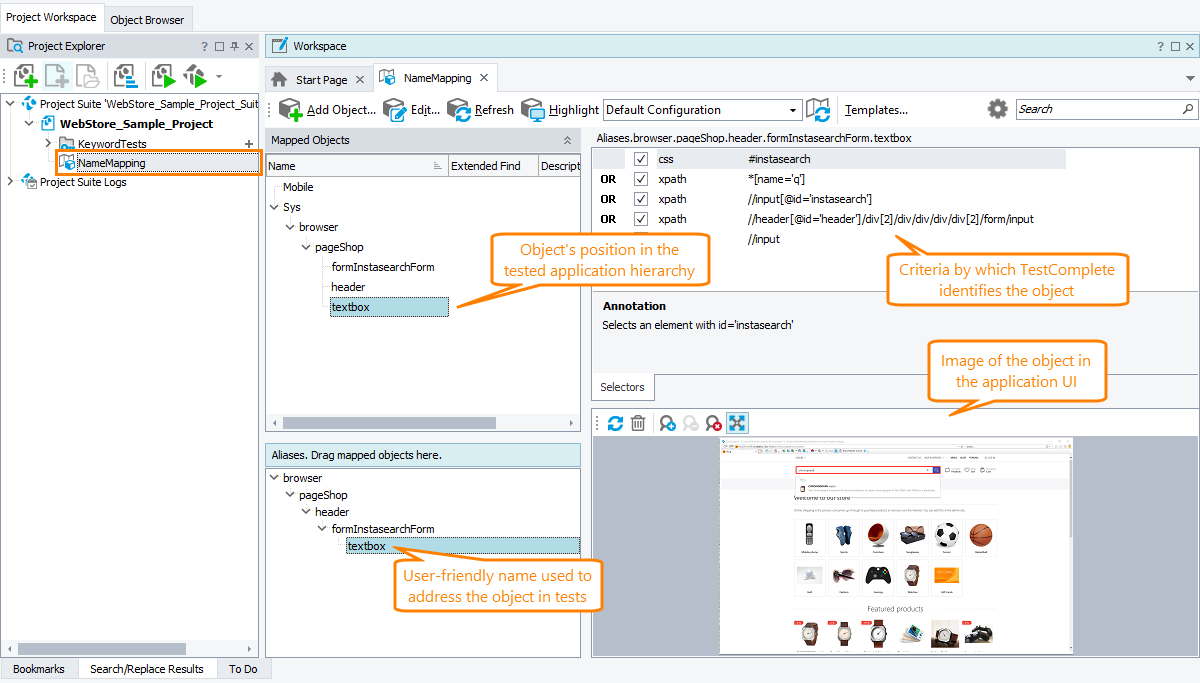Refresh the stored object image

click(x=615, y=422)
